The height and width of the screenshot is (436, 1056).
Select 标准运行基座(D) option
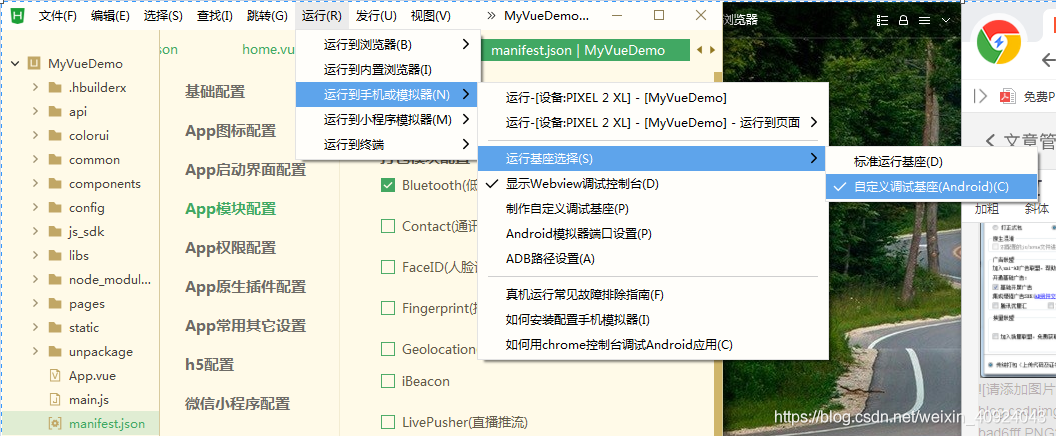pos(931,162)
